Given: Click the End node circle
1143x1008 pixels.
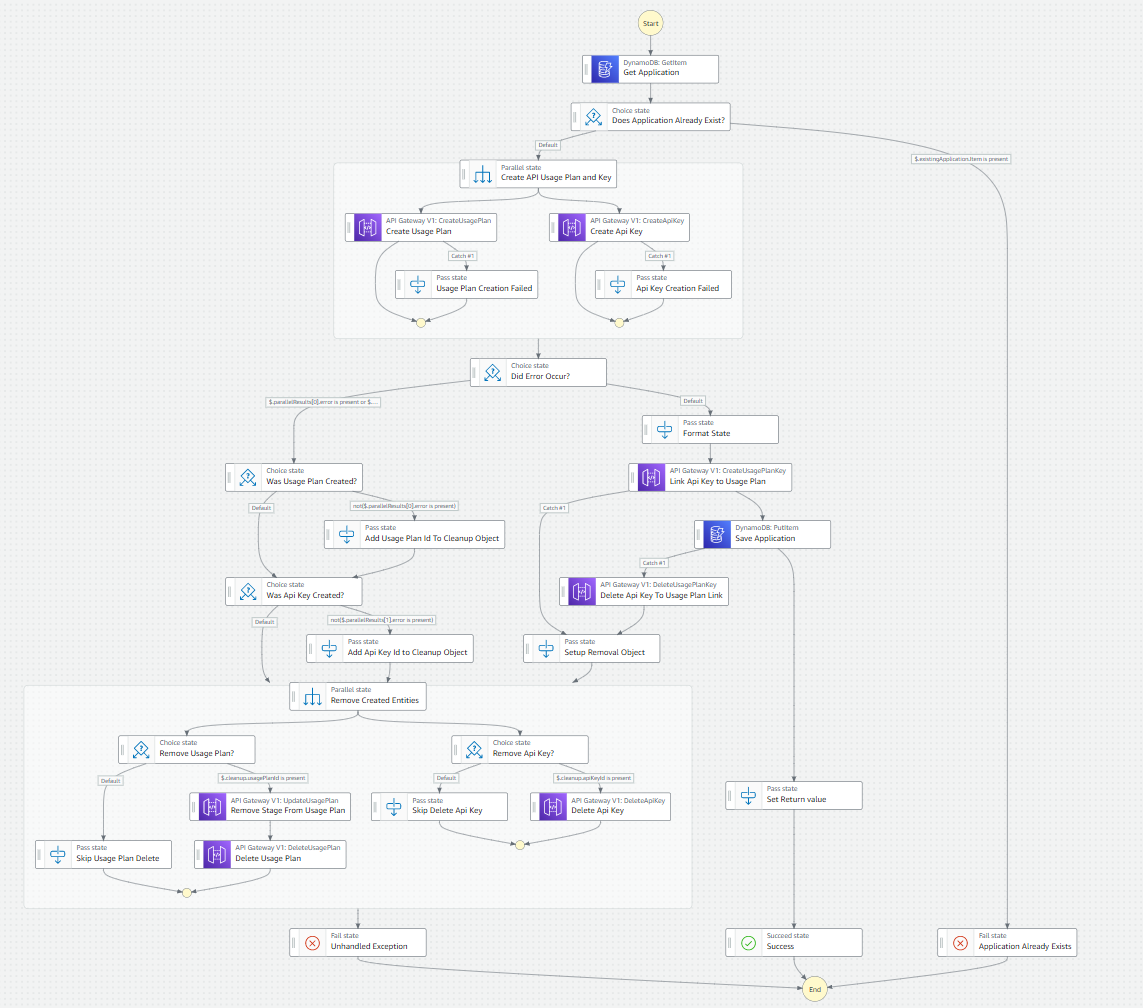Looking at the screenshot, I should point(815,989).
